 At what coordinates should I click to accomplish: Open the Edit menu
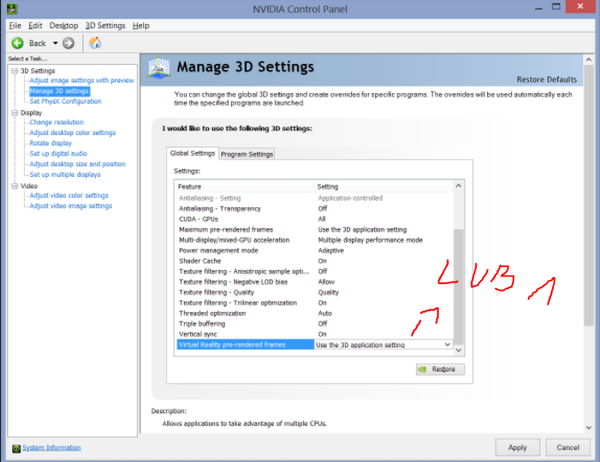(x=35, y=26)
